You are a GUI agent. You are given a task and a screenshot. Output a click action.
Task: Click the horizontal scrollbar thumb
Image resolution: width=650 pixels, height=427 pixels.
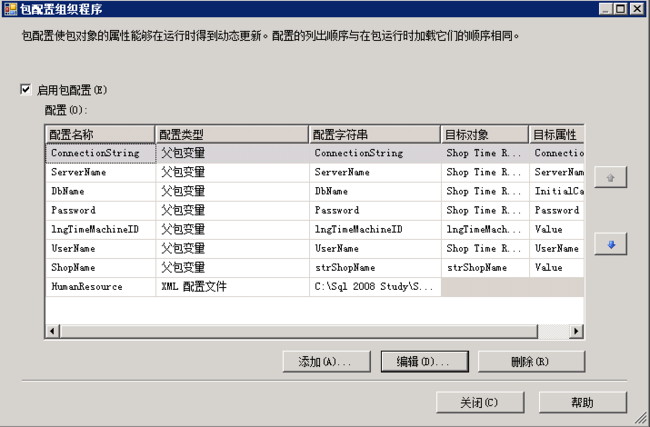pos(298,331)
